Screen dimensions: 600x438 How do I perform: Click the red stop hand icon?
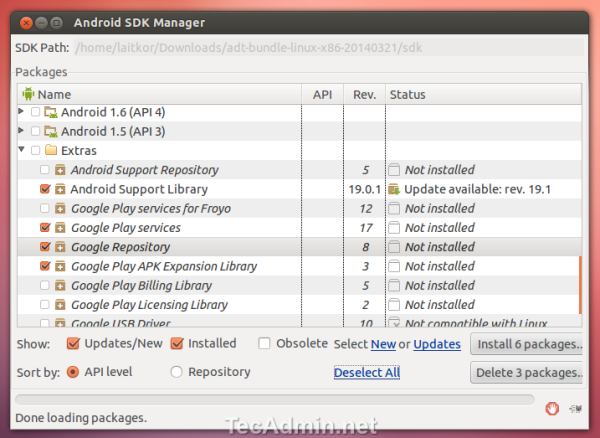[553, 408]
